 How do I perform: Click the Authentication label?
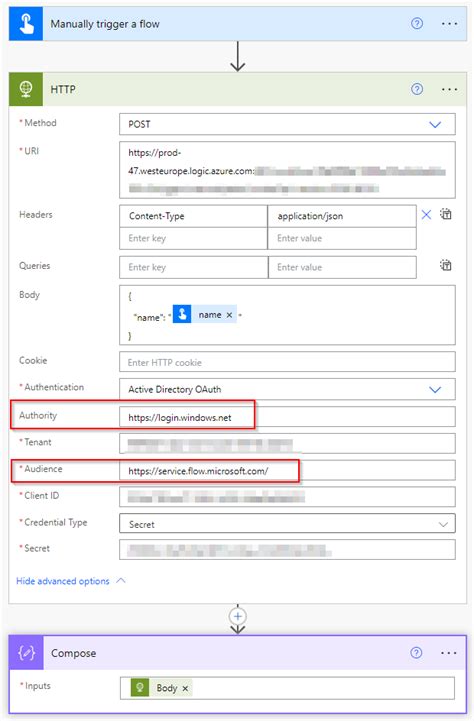pyautogui.click(x=54, y=387)
